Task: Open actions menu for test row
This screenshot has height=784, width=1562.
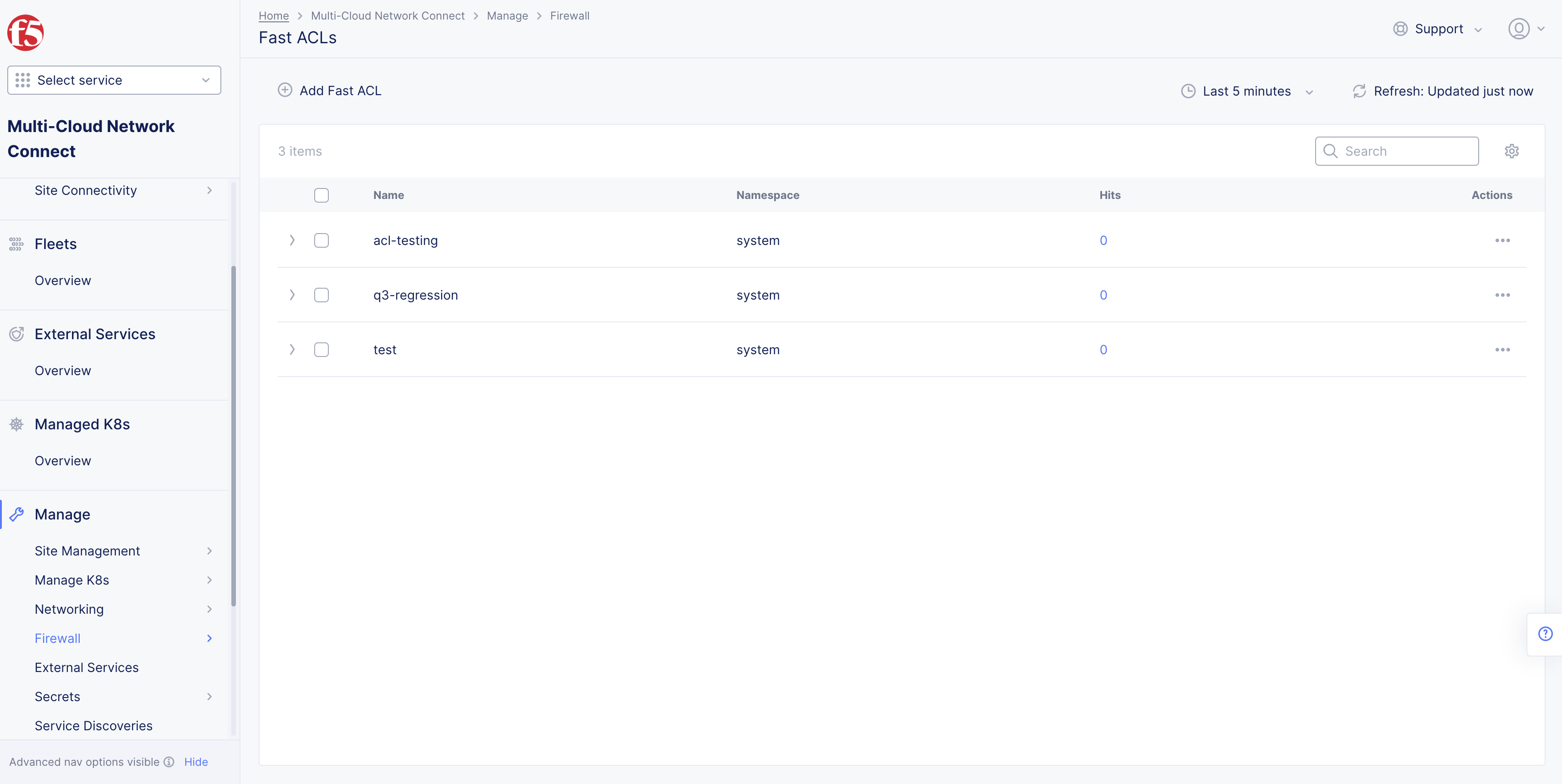Action: point(1502,350)
